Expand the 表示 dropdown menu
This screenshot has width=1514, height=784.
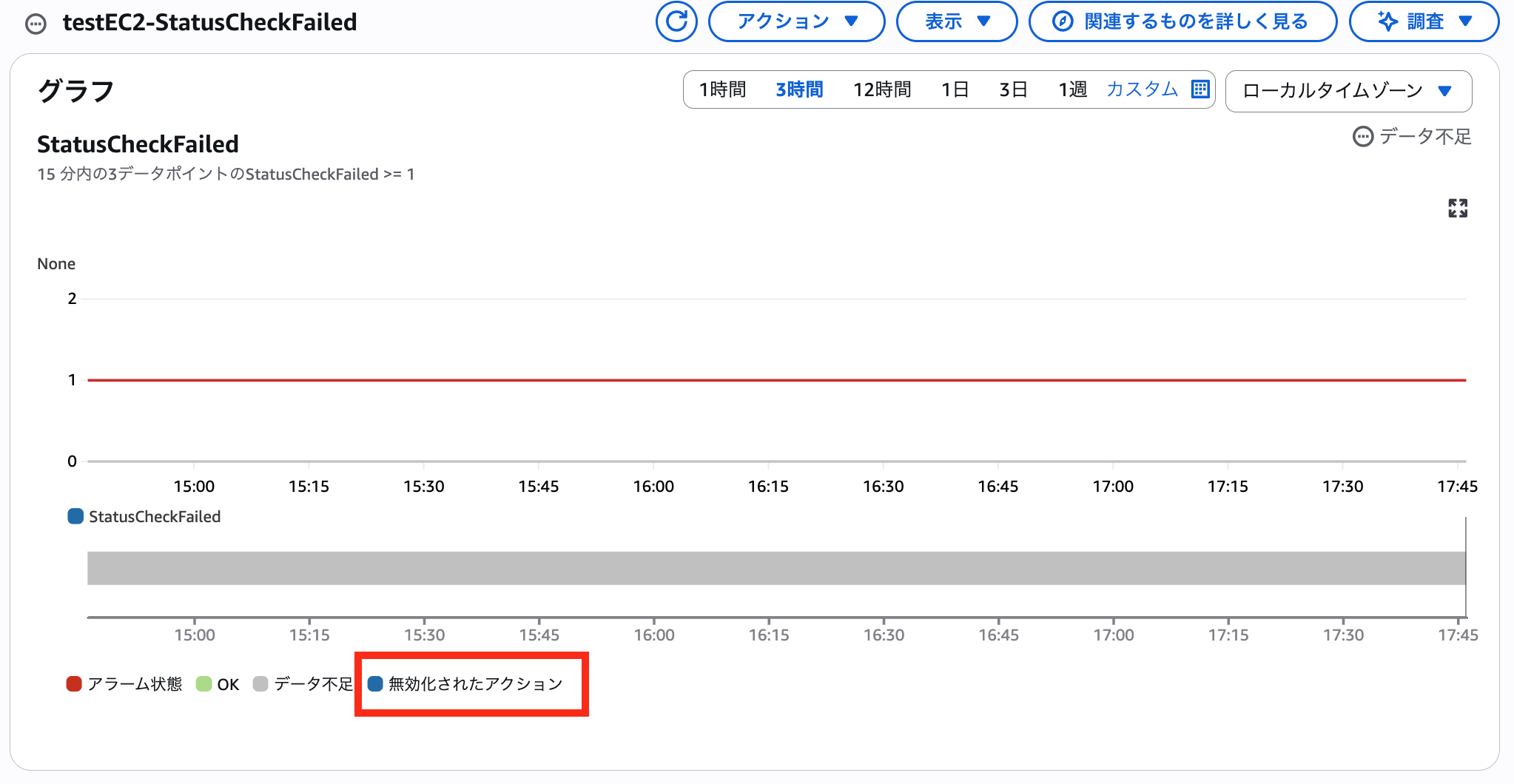(956, 21)
